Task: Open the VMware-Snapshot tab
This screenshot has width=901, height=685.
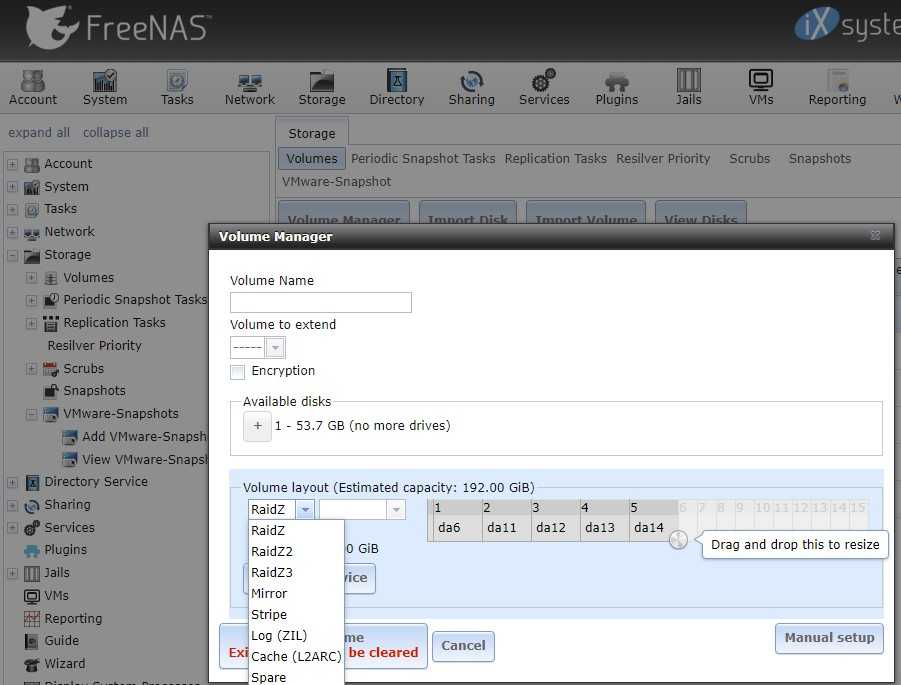Action: [x=336, y=182]
